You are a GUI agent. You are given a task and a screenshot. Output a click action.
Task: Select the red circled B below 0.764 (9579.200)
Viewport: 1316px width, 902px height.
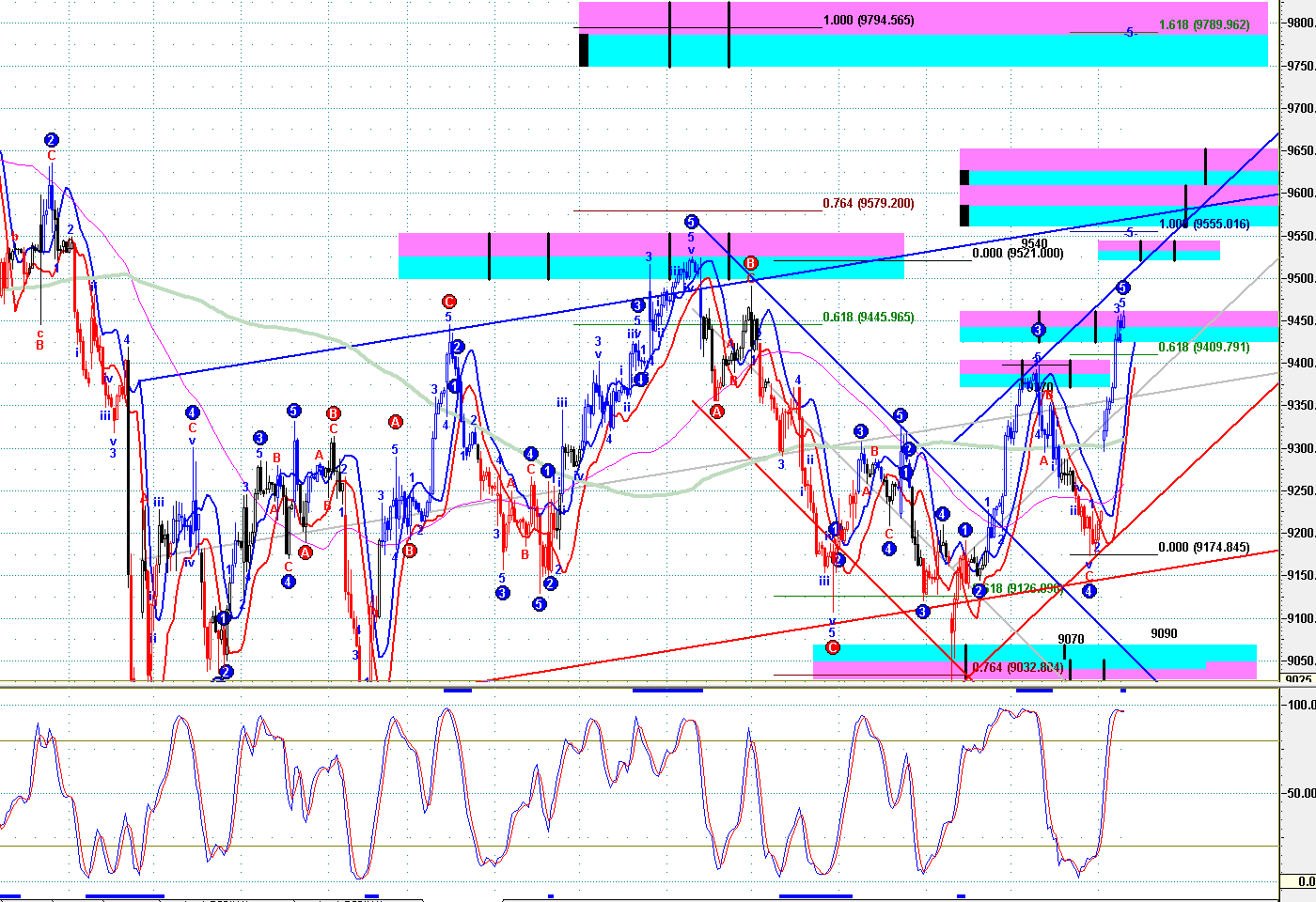pyautogui.click(x=751, y=262)
